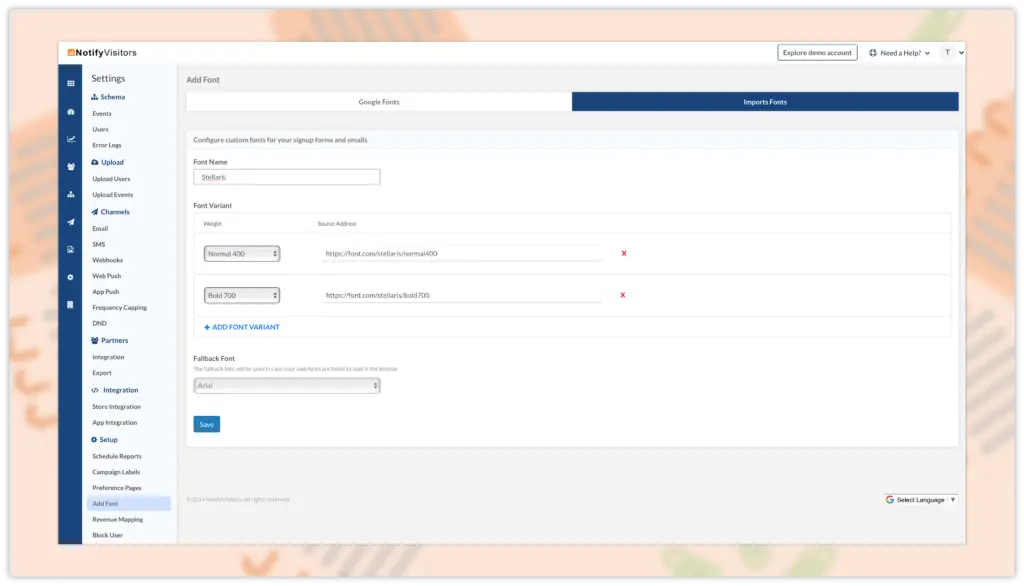Select the paper plane campaigns icon

[x=70, y=222]
